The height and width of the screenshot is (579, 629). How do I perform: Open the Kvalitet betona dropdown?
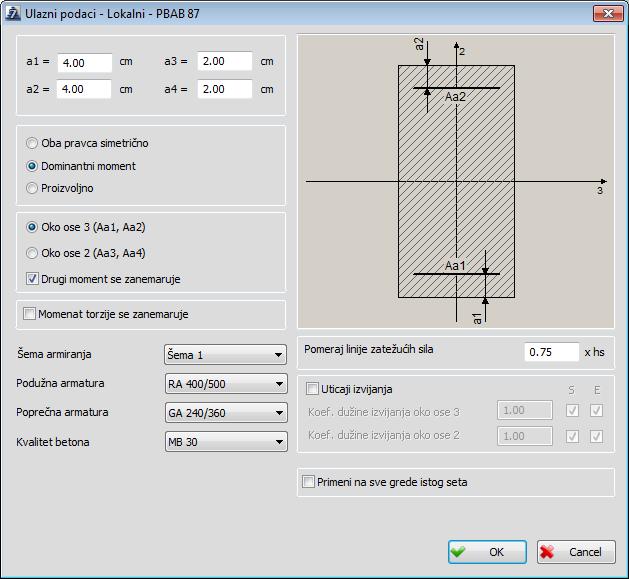[226, 442]
